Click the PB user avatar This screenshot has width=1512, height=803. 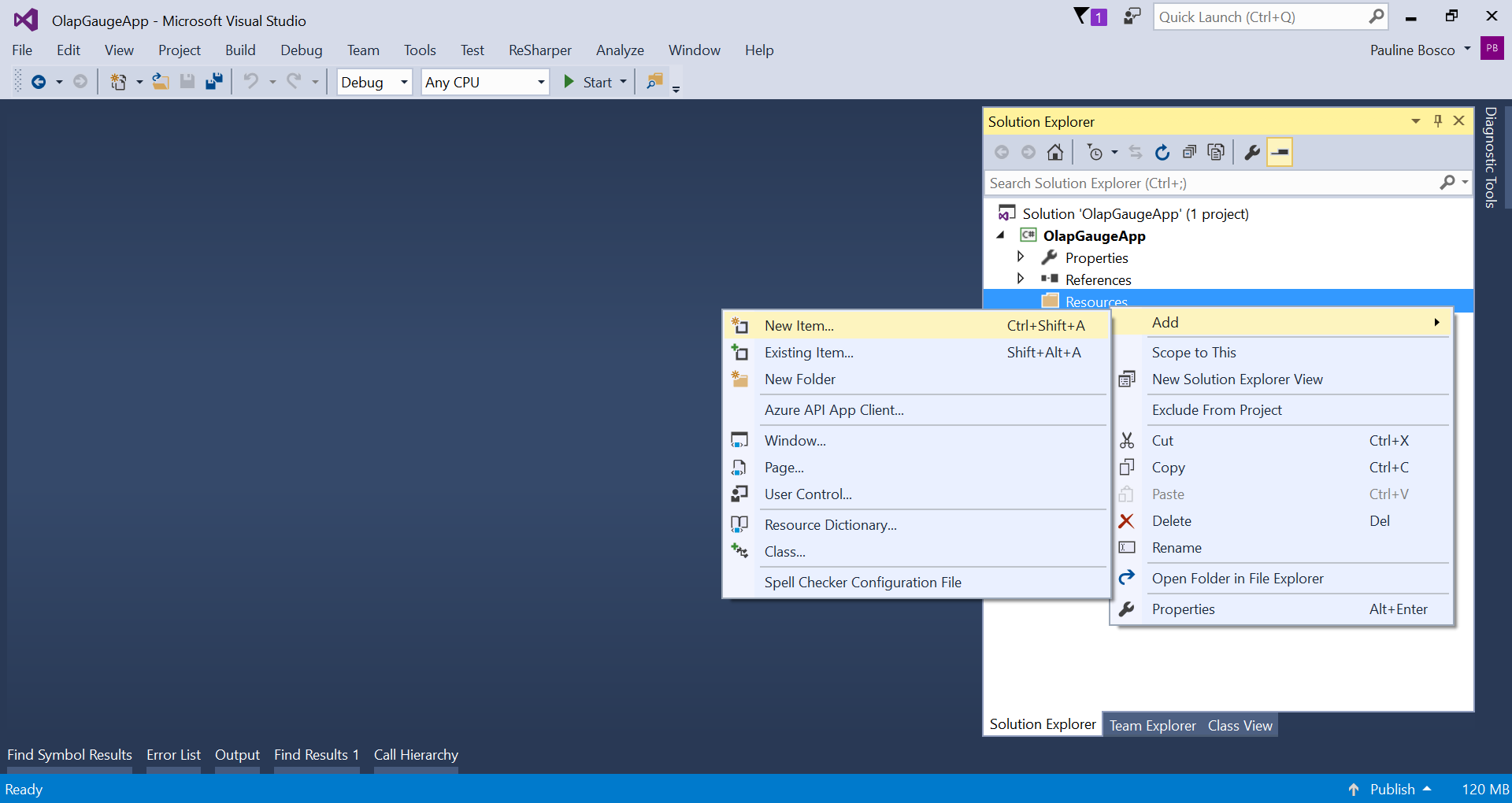click(1492, 48)
